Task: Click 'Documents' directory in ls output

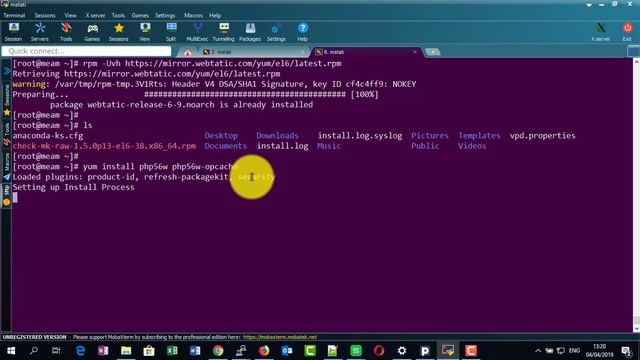Action: [x=226, y=146]
